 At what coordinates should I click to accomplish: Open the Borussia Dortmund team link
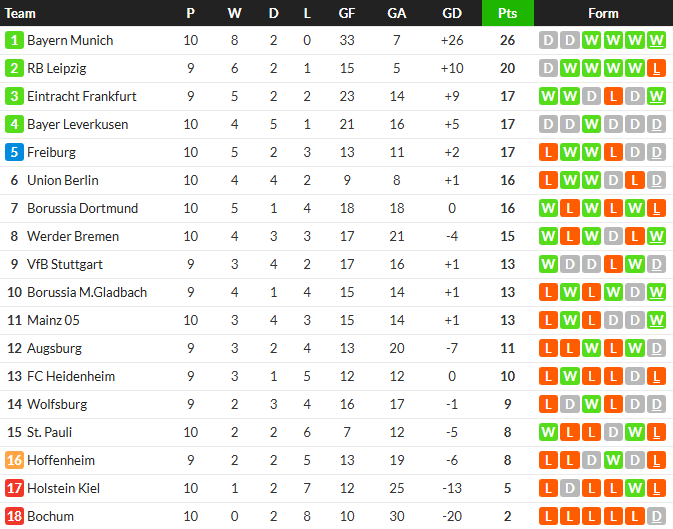(x=82, y=209)
